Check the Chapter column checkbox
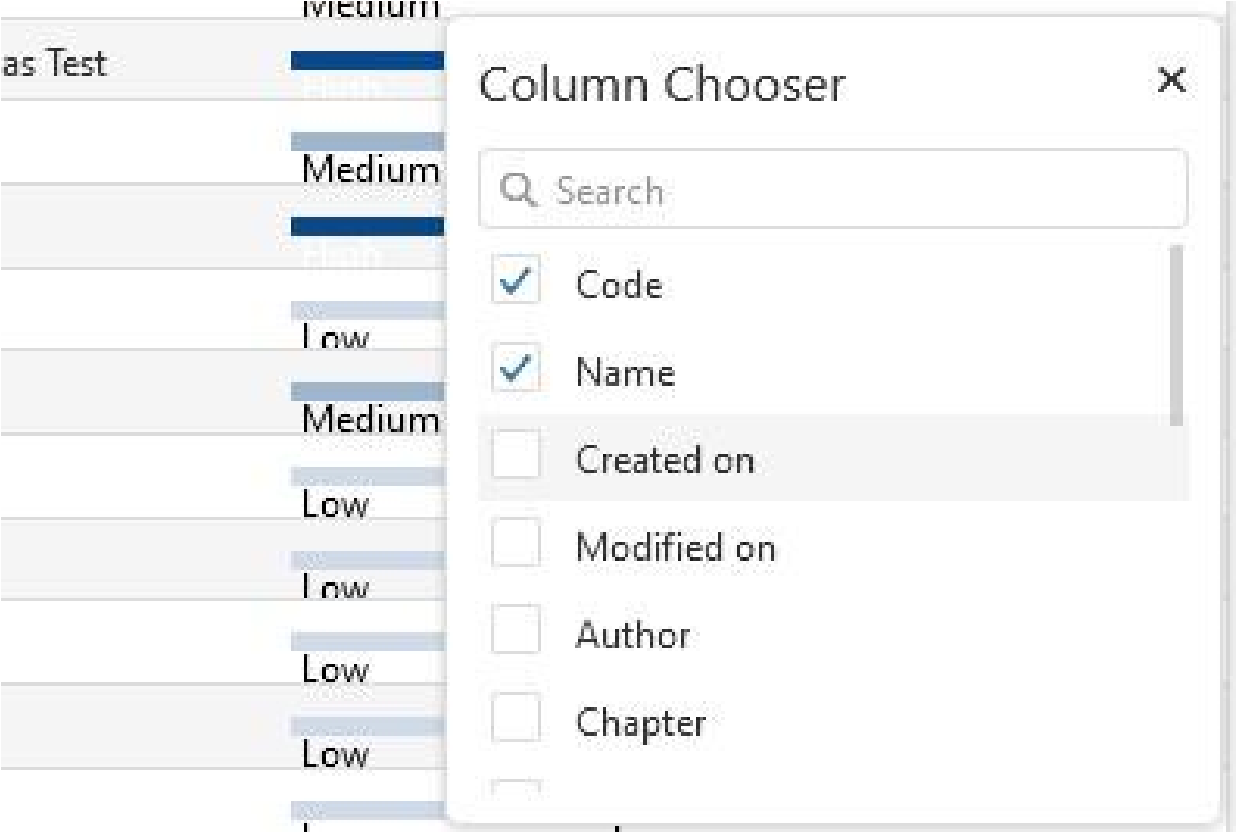 (x=517, y=721)
